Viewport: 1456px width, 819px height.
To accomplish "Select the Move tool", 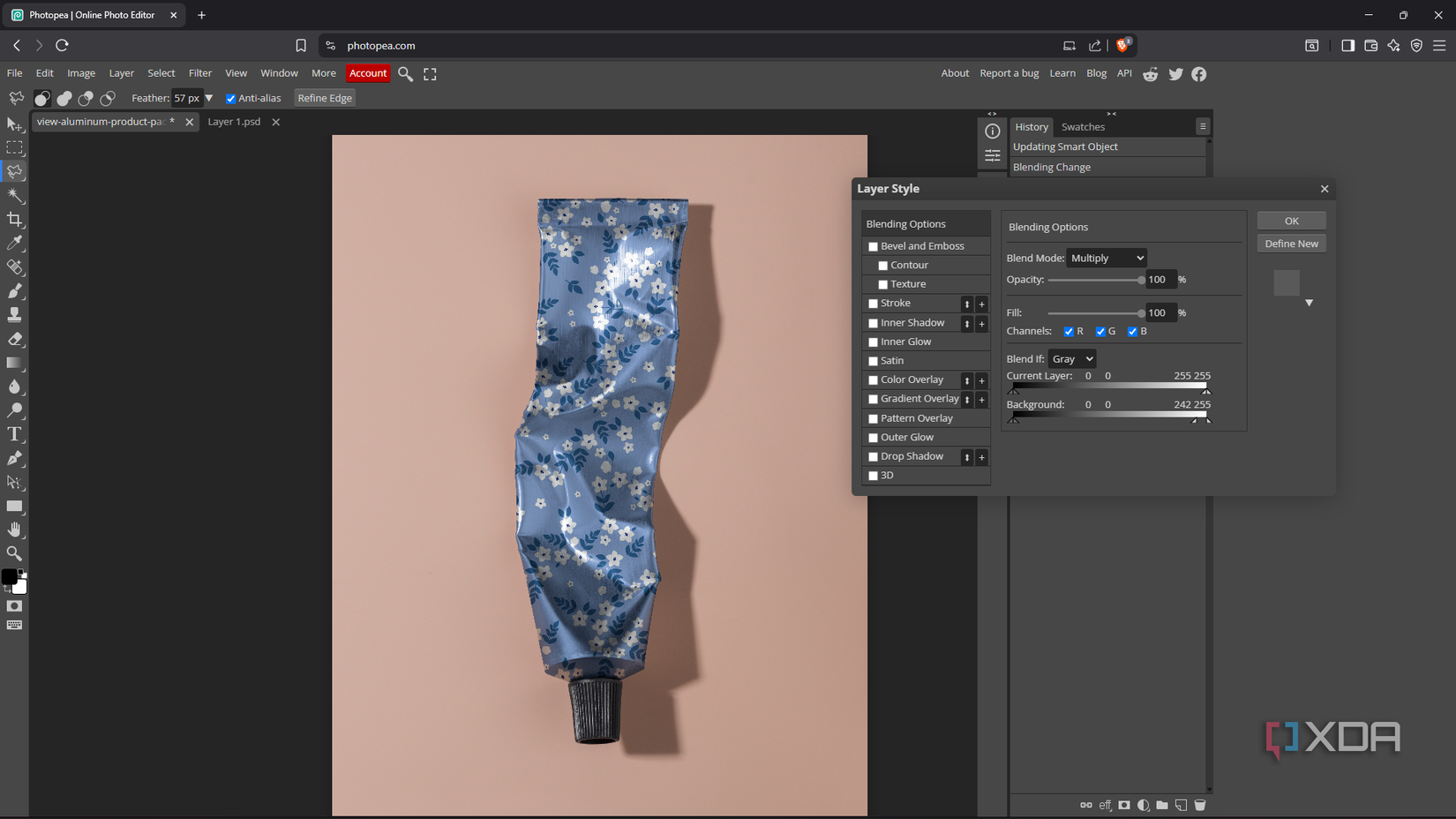I will click(x=15, y=124).
